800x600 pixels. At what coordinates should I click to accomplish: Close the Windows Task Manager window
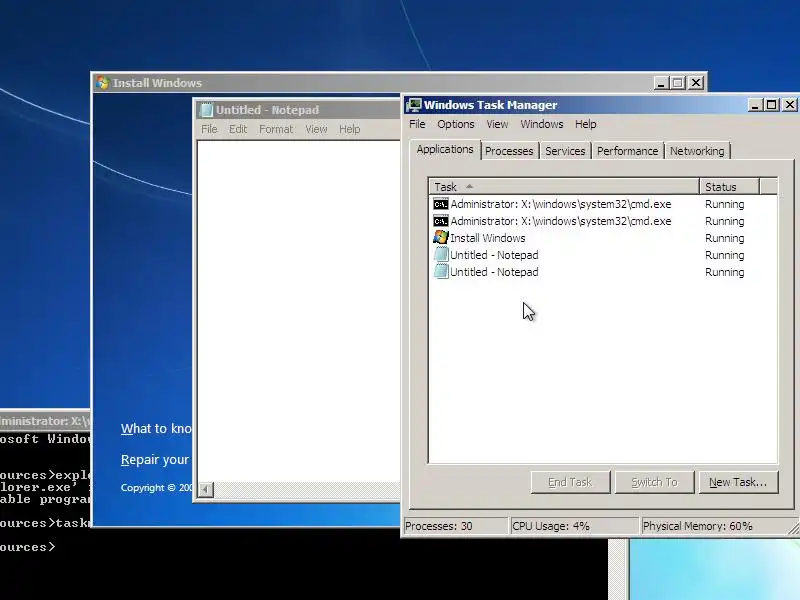pyautogui.click(x=790, y=105)
